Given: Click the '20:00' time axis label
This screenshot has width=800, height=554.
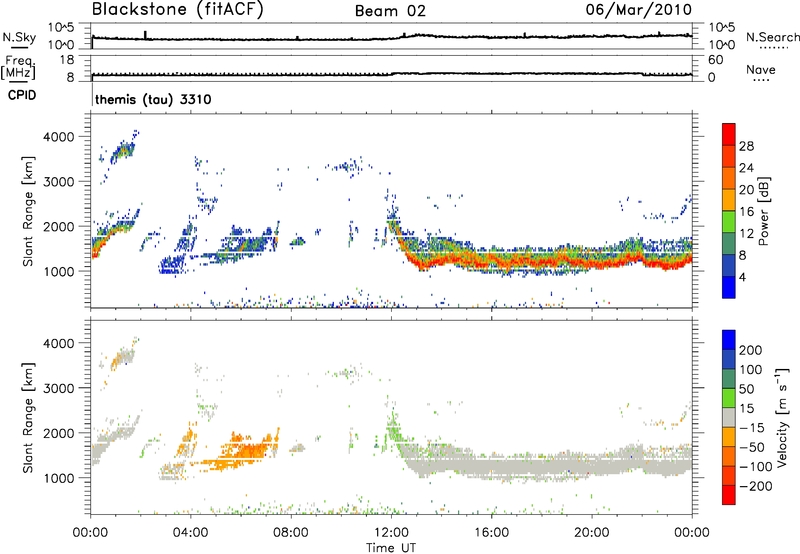Looking at the screenshot, I should click(x=592, y=533).
